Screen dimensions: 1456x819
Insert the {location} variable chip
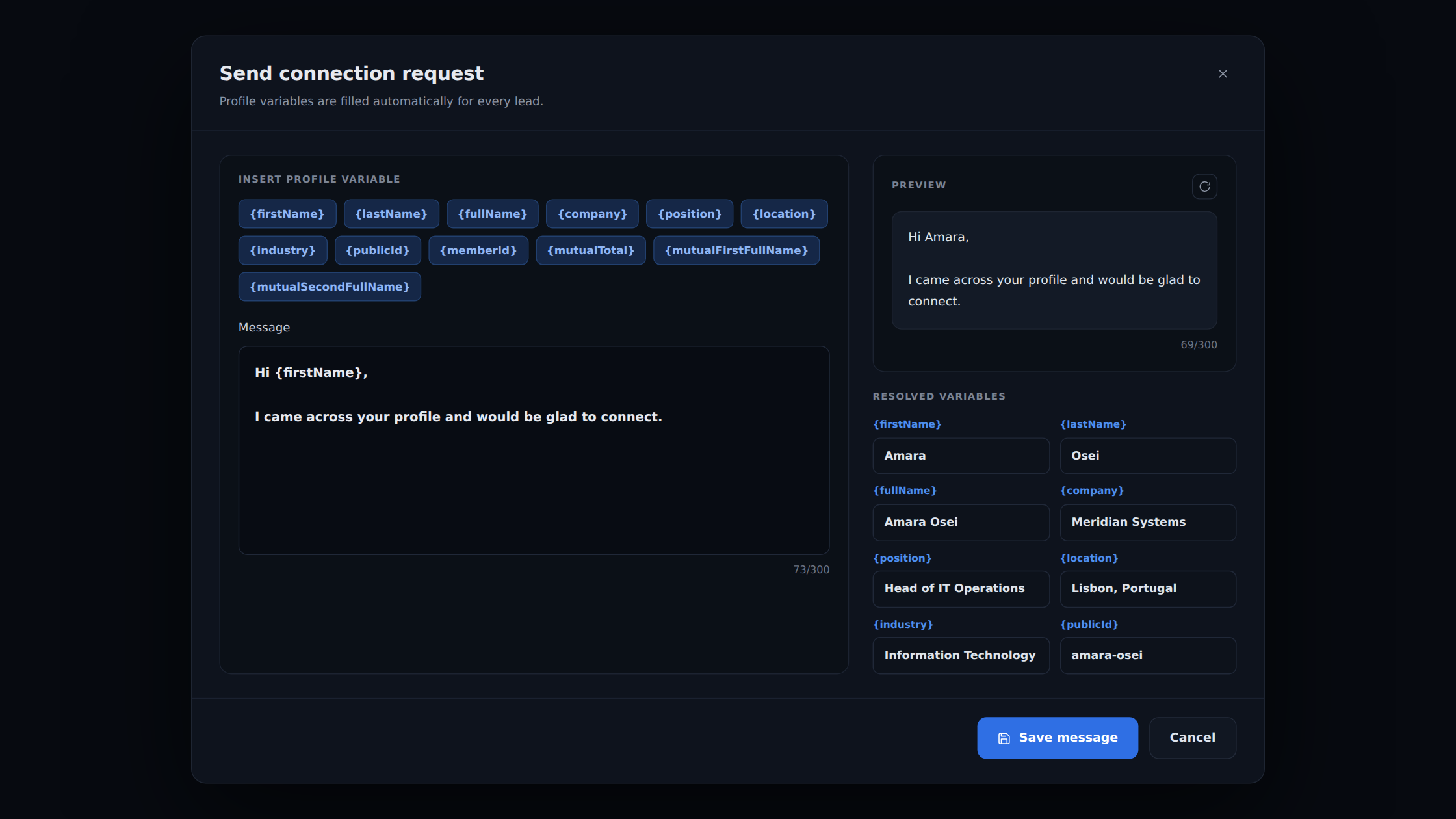(x=784, y=214)
